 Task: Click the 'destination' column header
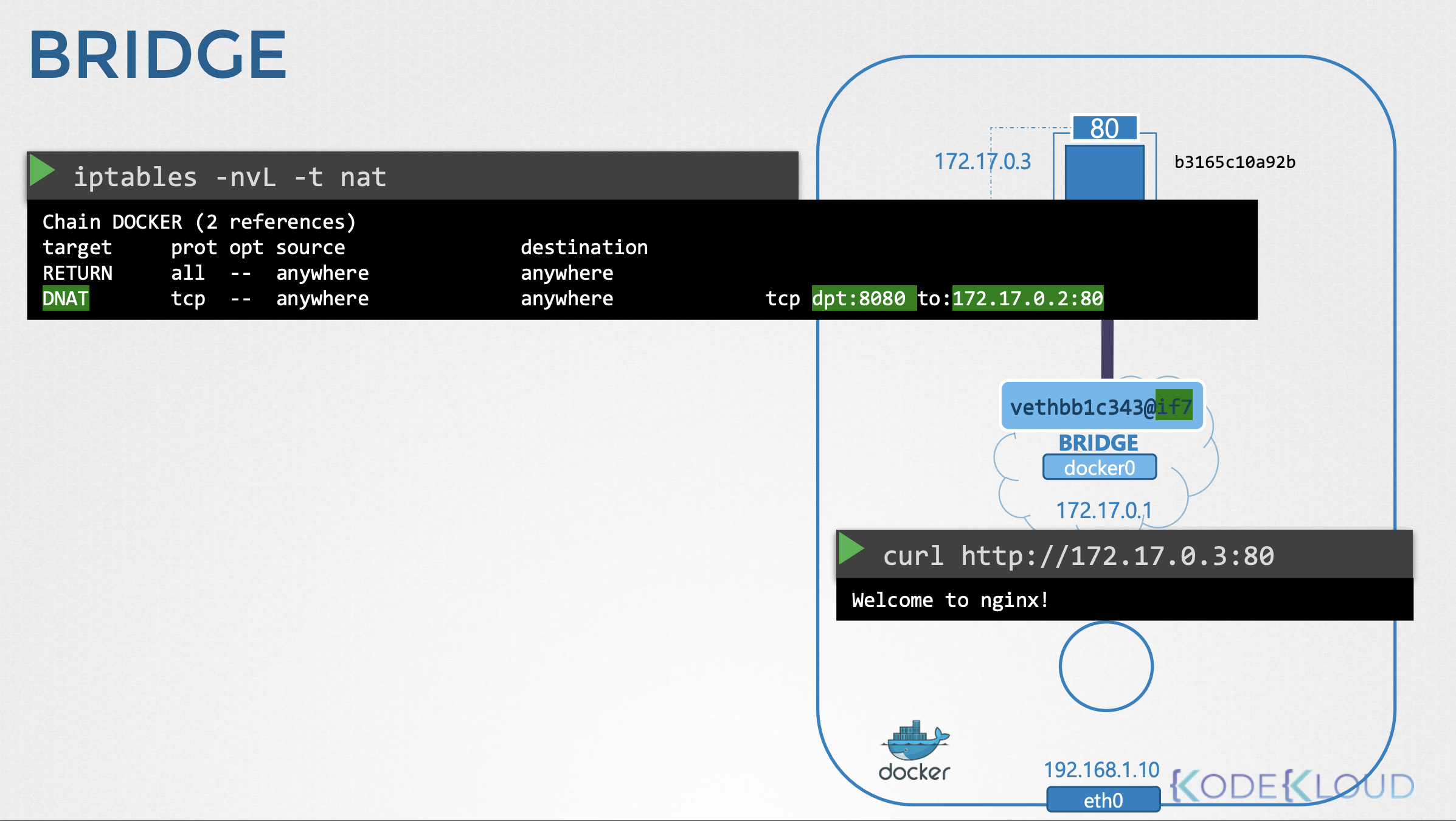pyautogui.click(x=584, y=248)
